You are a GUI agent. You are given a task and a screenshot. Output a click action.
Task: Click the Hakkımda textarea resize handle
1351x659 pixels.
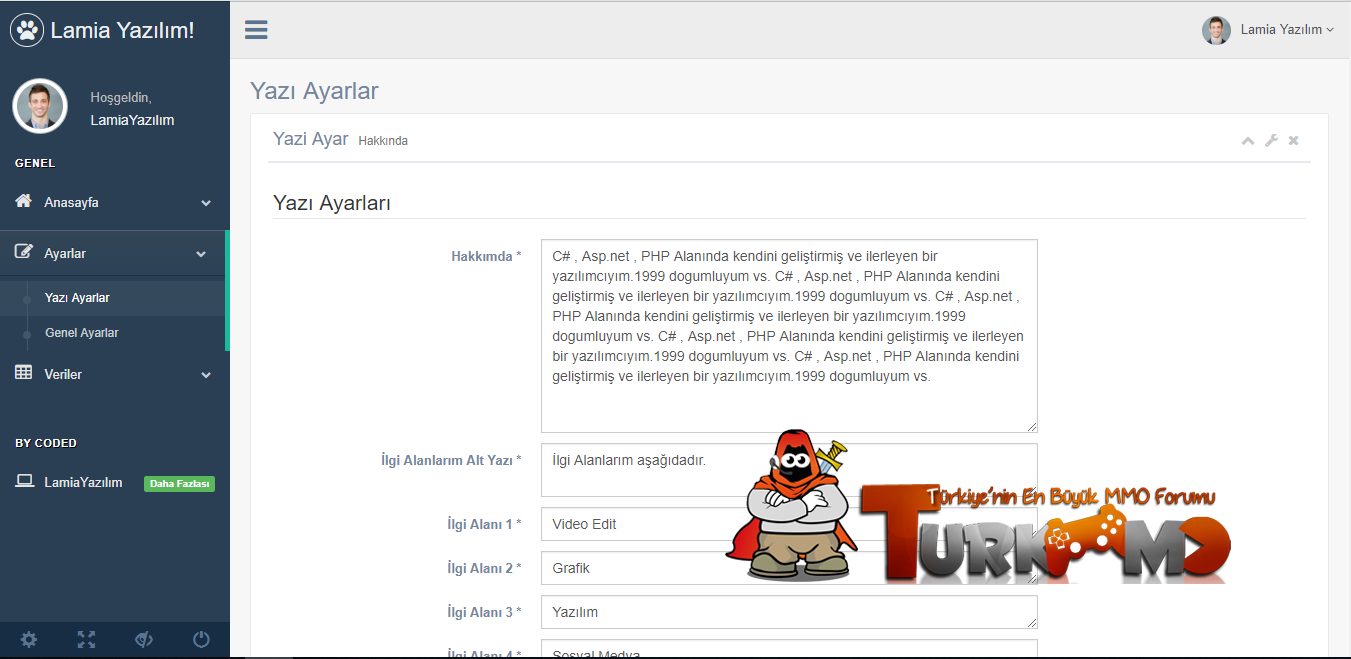tap(1031, 426)
